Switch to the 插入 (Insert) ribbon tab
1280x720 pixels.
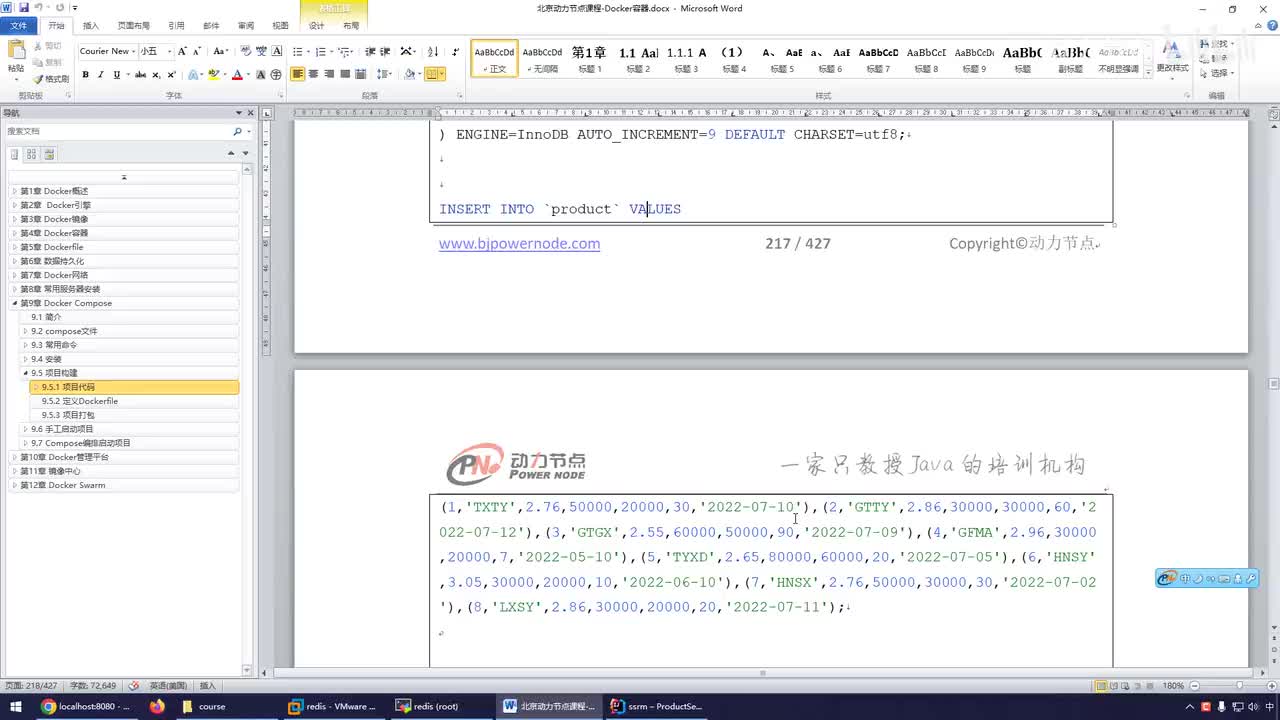[x=90, y=26]
